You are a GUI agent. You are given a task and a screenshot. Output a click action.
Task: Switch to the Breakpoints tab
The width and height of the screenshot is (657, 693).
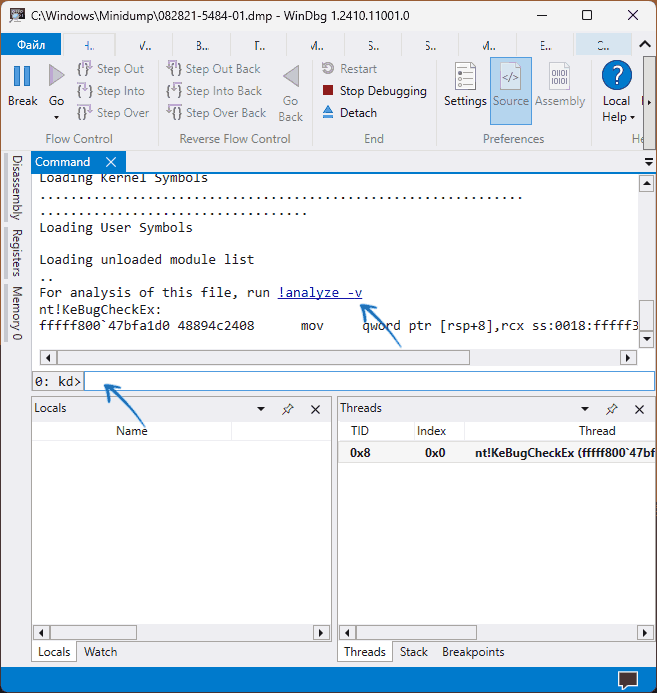pyautogui.click(x=473, y=652)
